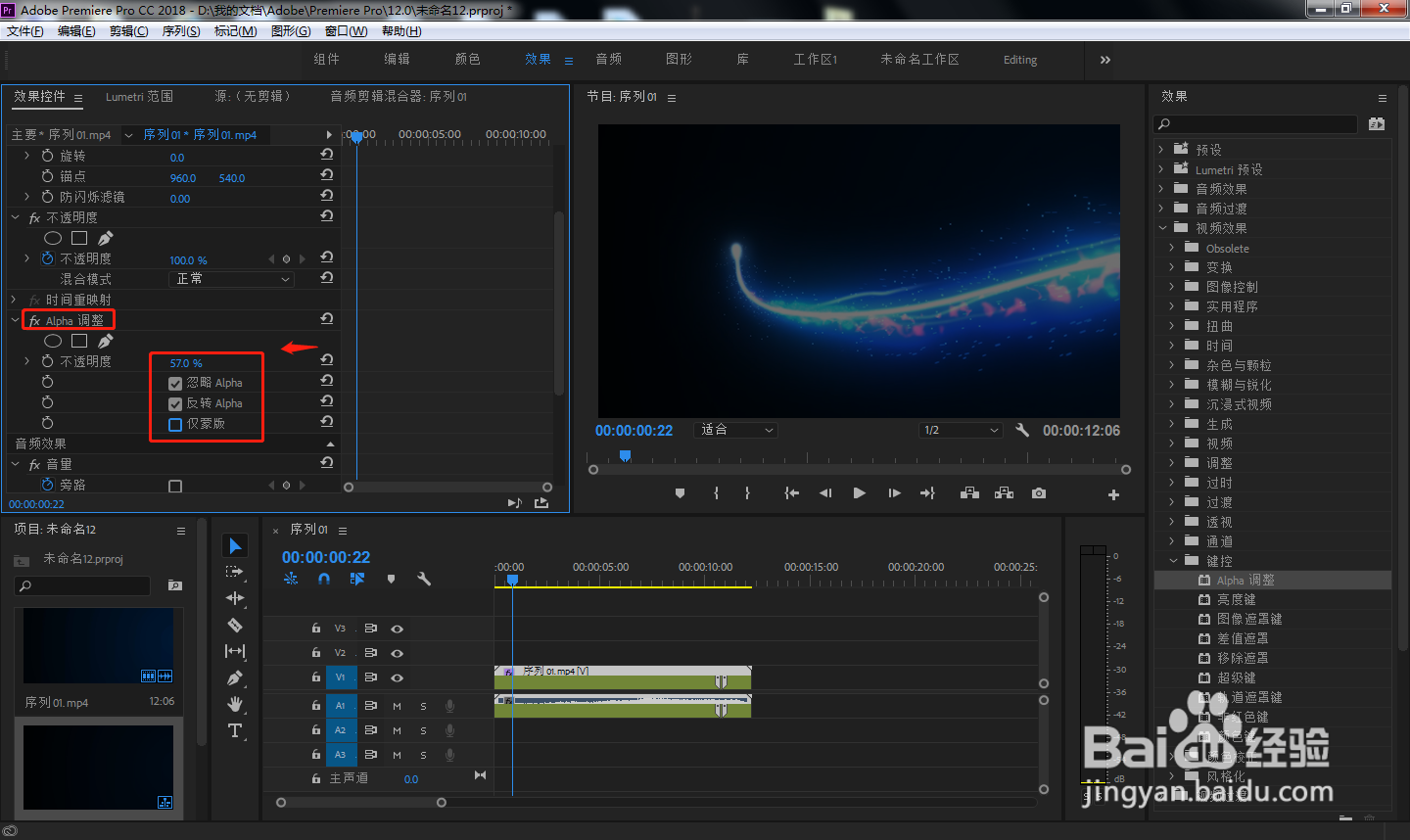Select the Ripple Edit tool
The image size is (1410, 840).
point(235,598)
